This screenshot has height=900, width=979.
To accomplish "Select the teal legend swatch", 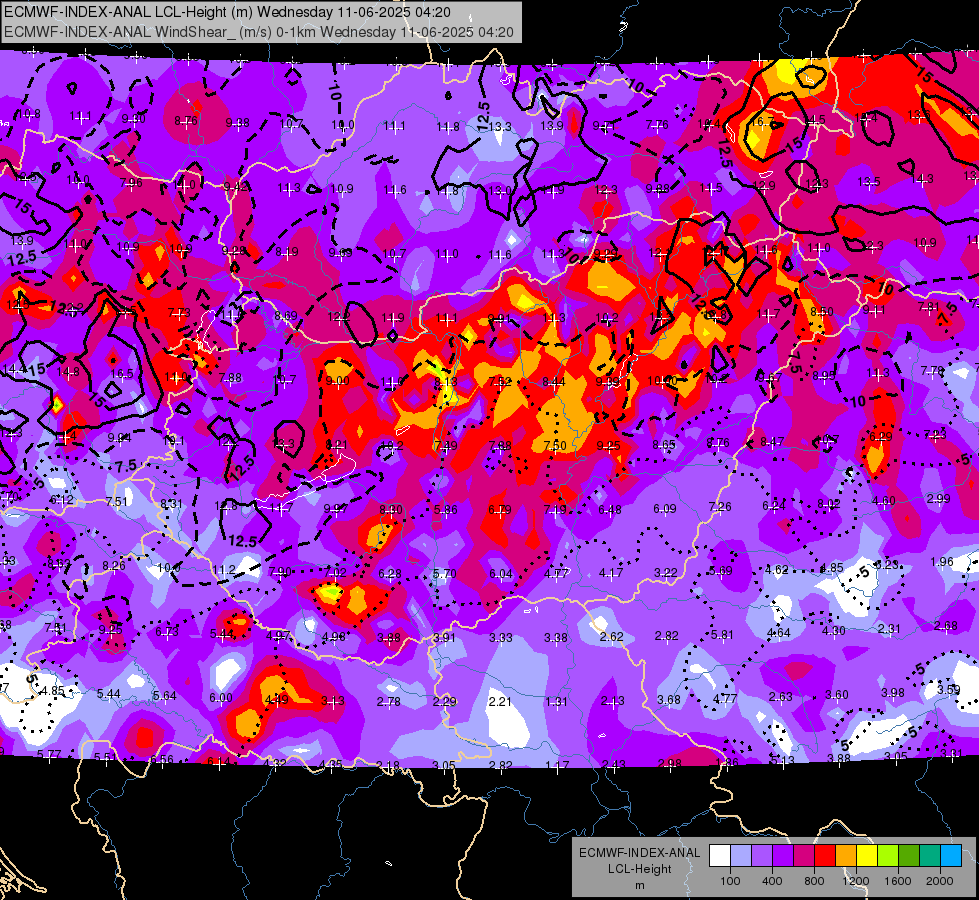I will pos(930,856).
